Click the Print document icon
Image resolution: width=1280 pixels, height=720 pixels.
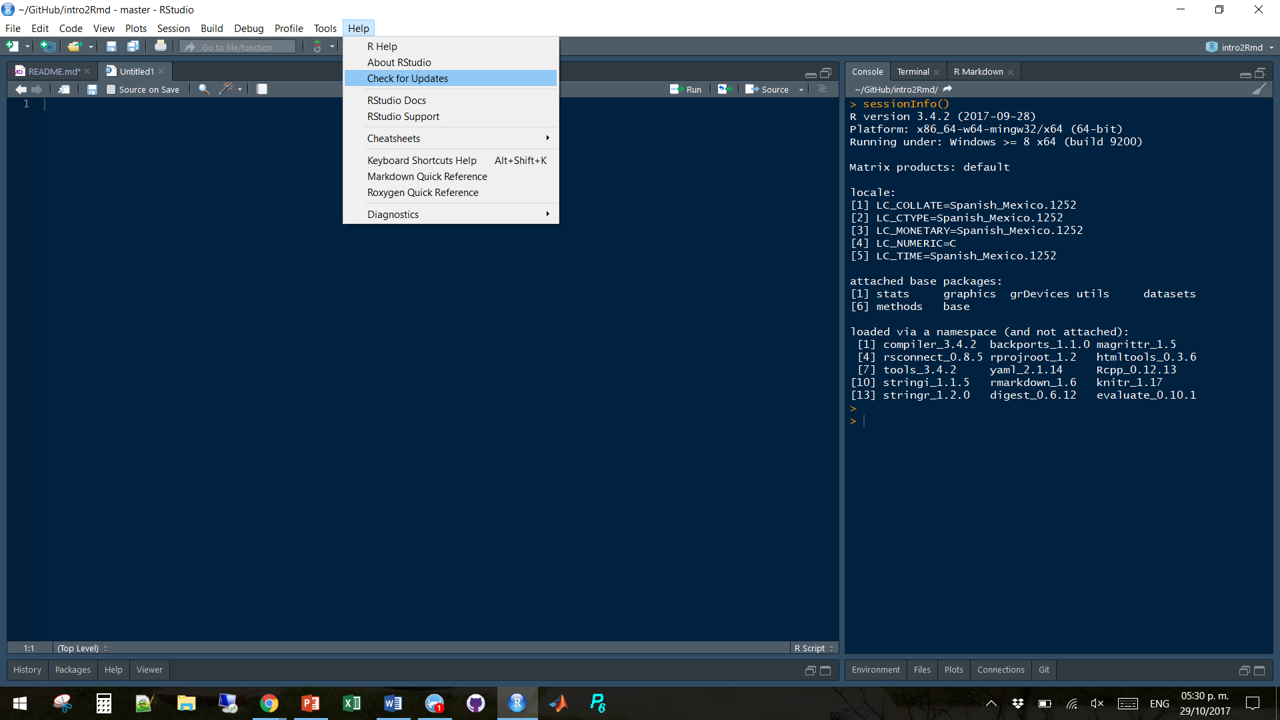160,47
